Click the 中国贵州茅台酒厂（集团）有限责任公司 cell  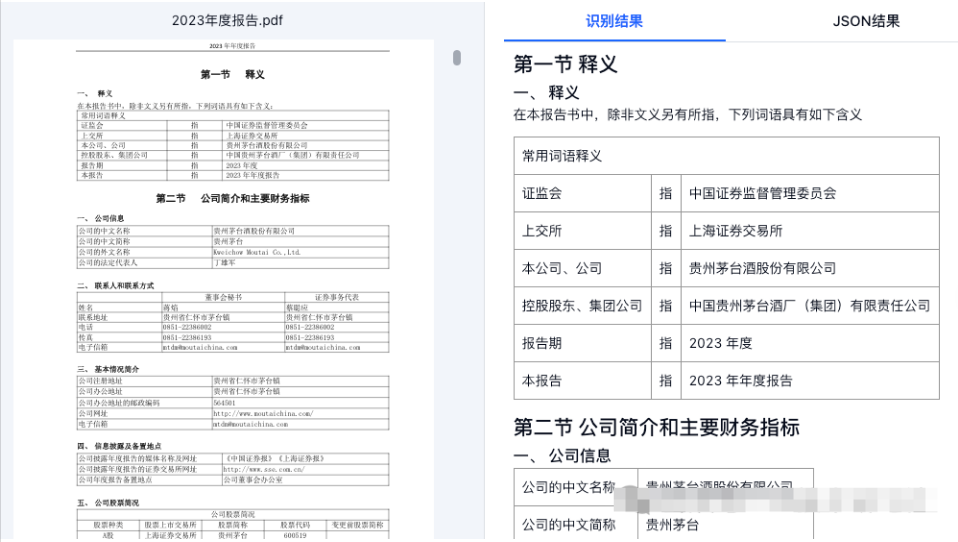[x=810, y=306]
